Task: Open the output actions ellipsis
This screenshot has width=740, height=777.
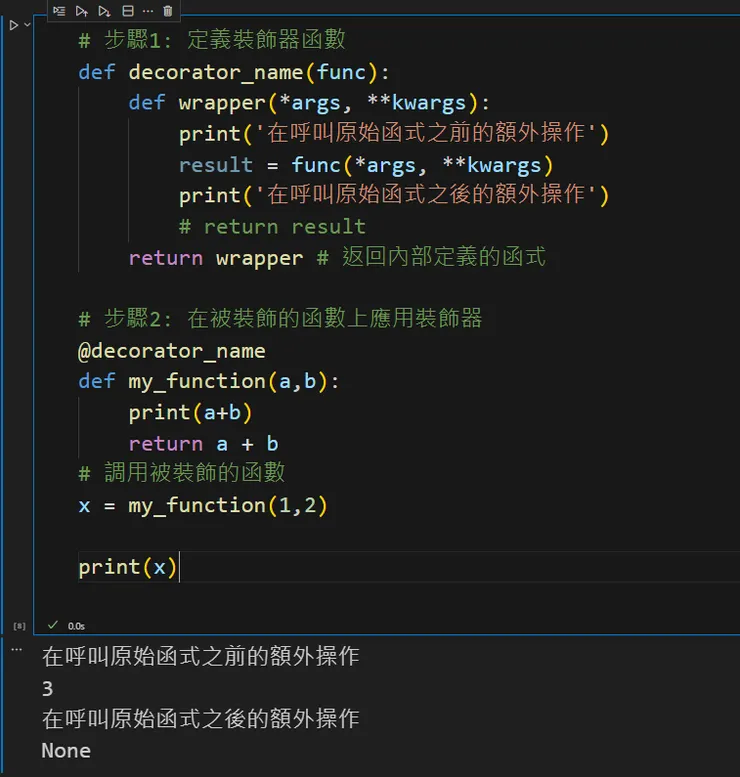Action: coord(16,649)
